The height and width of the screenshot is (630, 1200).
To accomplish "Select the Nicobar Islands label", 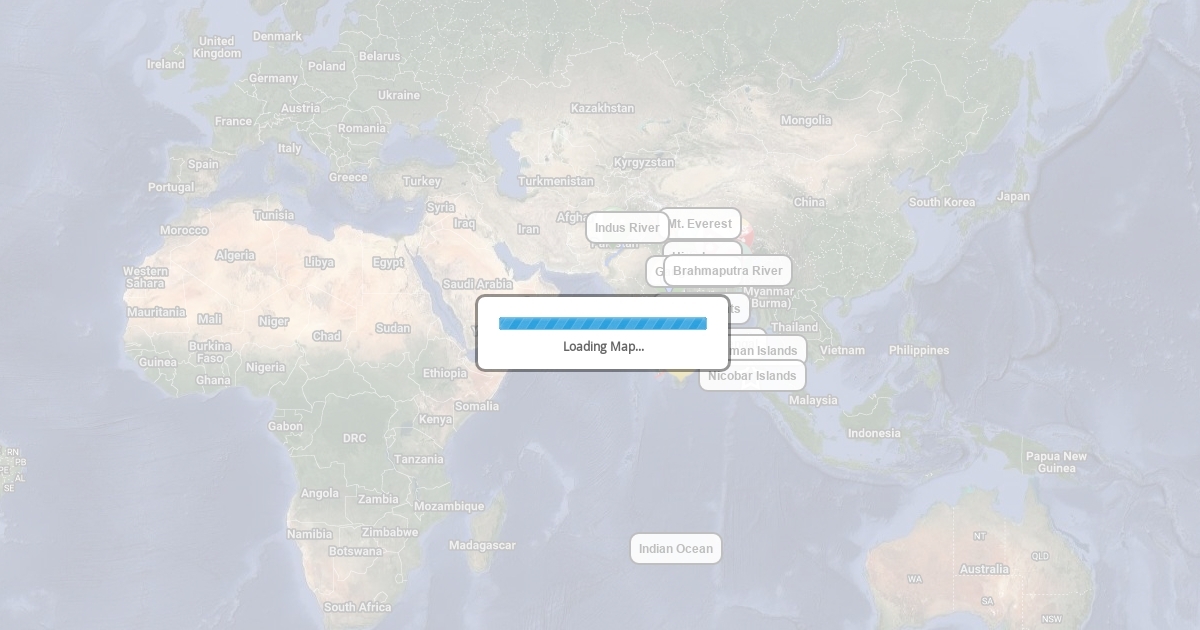I will pyautogui.click(x=752, y=376).
